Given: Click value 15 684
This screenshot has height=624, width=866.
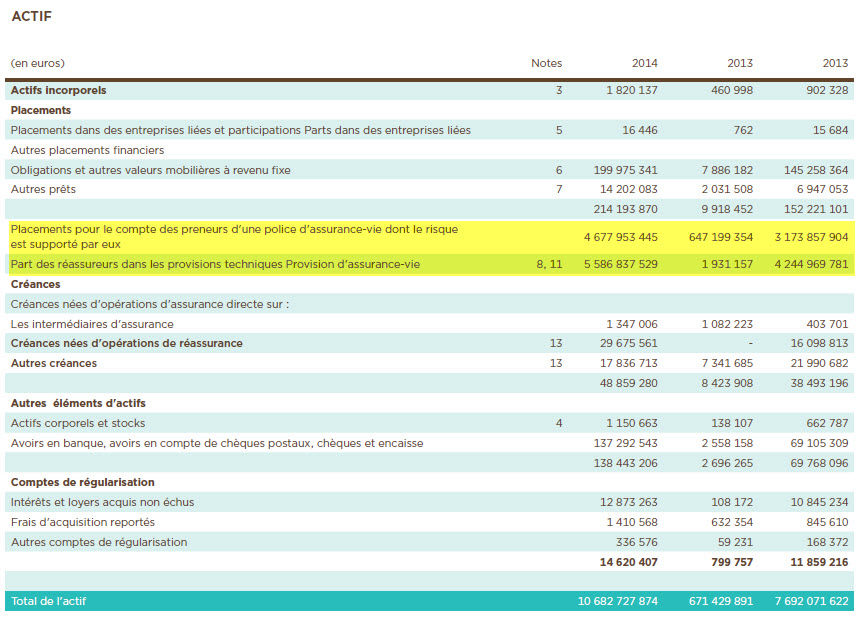Looking at the screenshot, I should [830, 130].
